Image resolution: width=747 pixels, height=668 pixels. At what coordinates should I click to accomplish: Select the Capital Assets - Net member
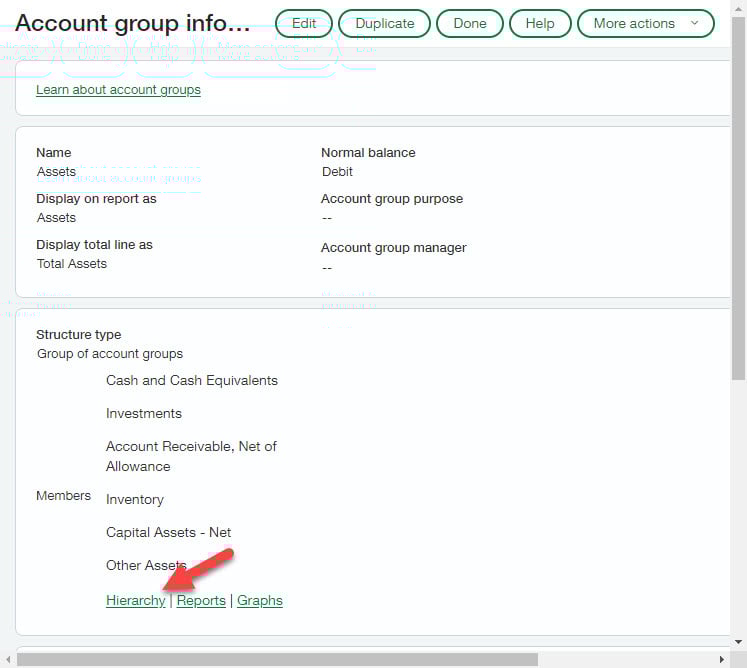click(168, 533)
